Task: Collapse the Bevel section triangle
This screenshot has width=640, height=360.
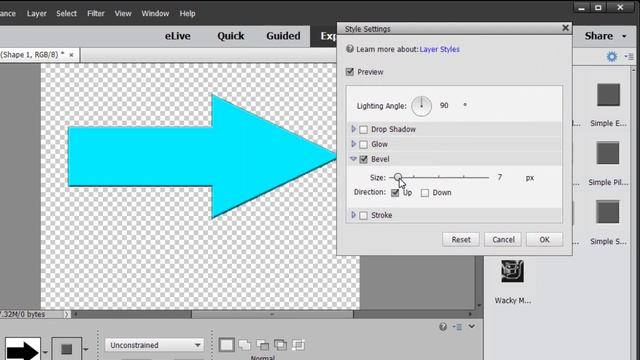Action: [x=353, y=159]
